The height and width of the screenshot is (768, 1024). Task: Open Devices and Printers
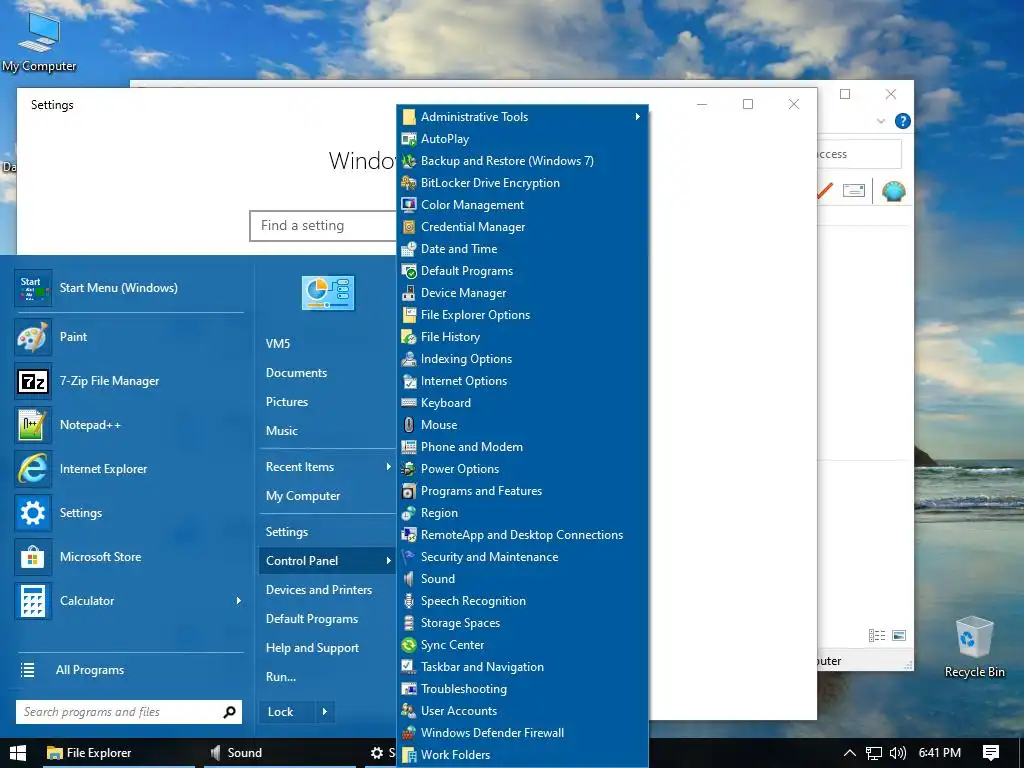coord(327,590)
